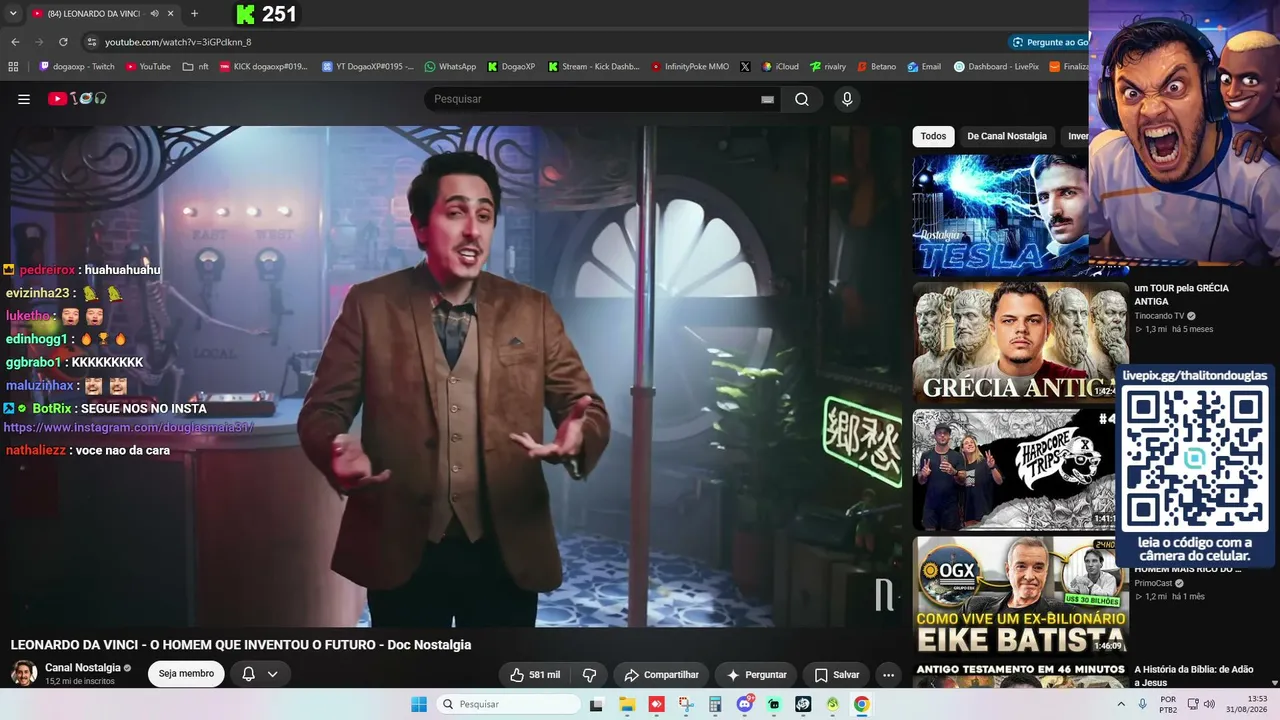Click the browser back arrow
The width and height of the screenshot is (1280, 720).
point(15,42)
